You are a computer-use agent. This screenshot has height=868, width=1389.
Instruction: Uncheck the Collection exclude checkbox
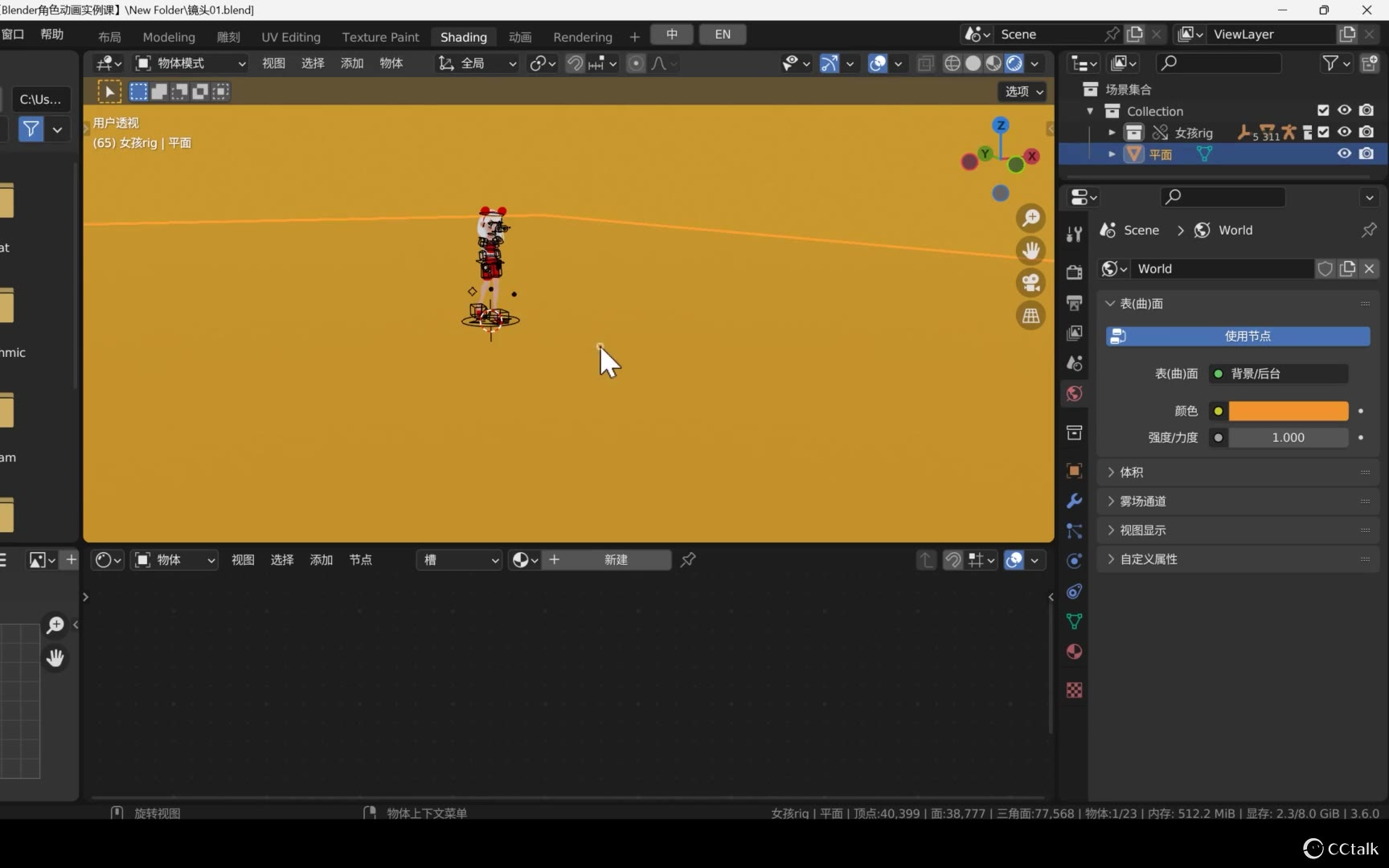[x=1323, y=110]
